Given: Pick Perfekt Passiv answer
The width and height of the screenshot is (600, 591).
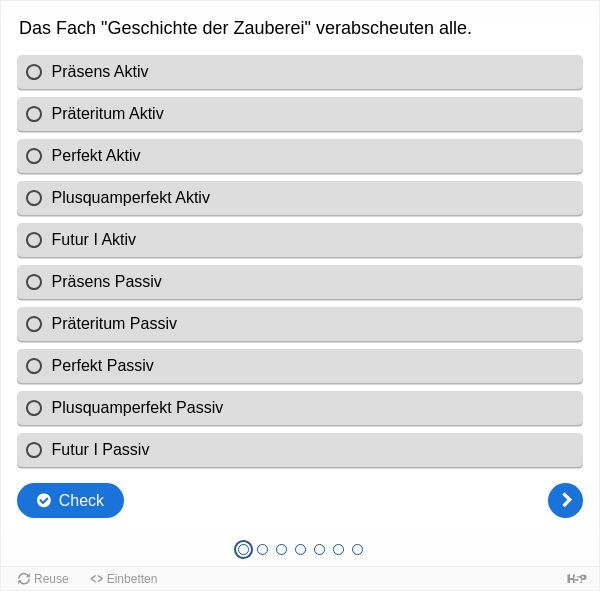Looking at the screenshot, I should pyautogui.click(x=300, y=366).
